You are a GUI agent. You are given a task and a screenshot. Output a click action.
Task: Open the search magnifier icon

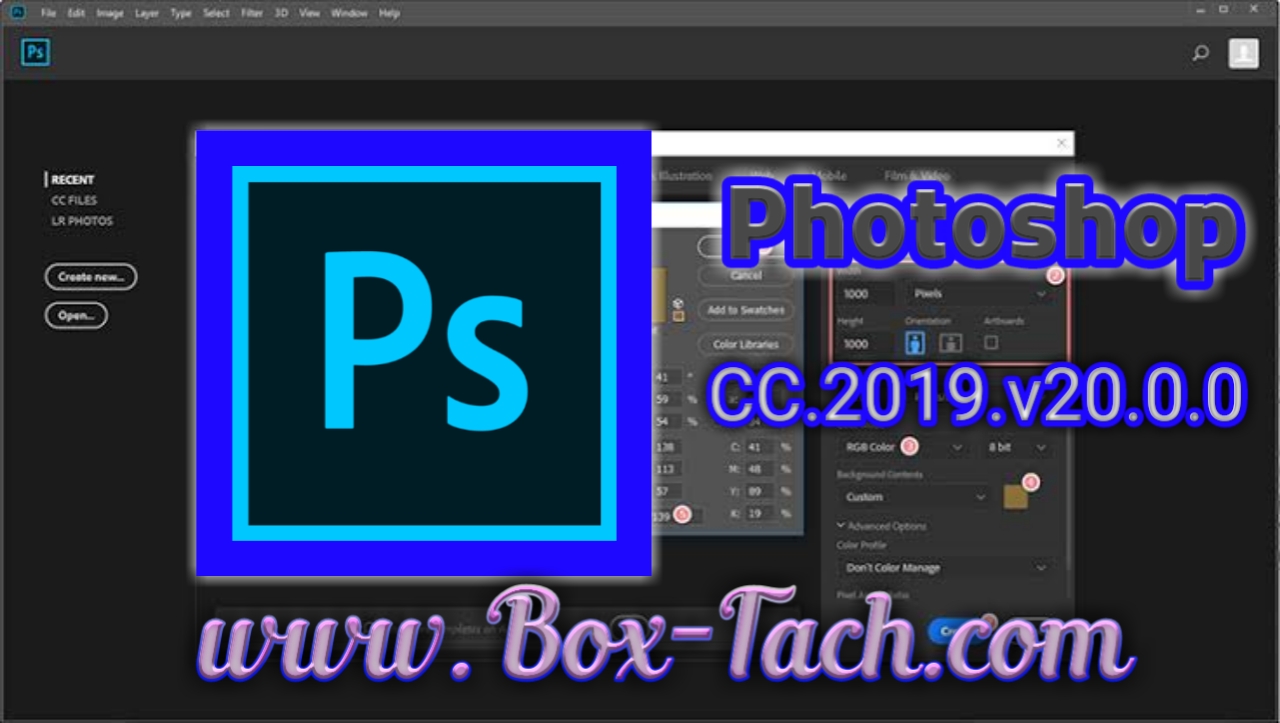coord(1201,53)
